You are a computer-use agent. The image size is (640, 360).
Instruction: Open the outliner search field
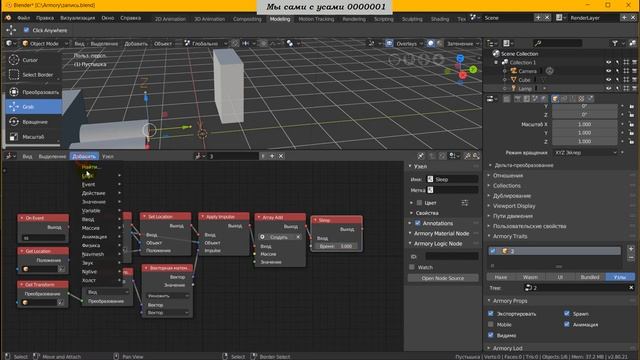557,43
